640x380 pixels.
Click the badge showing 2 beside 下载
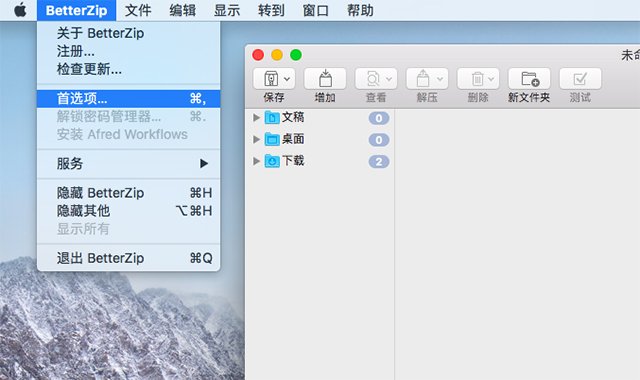coord(379,162)
